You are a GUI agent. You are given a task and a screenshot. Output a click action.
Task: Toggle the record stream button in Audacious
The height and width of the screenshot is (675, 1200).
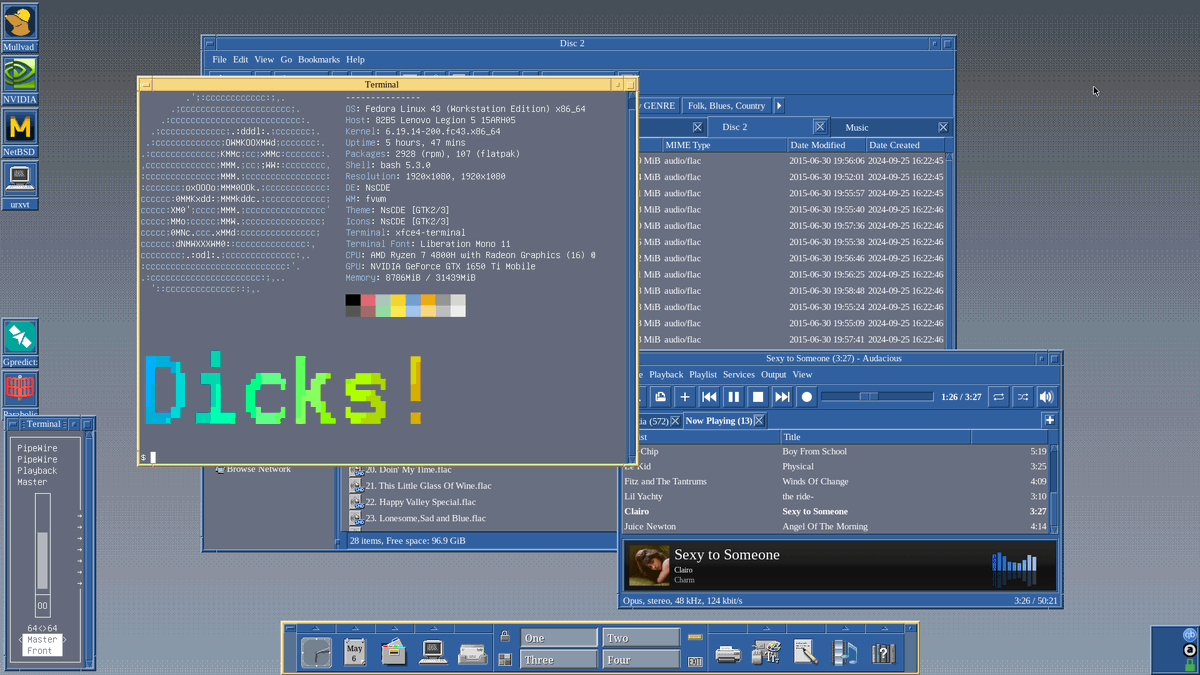[806, 397]
